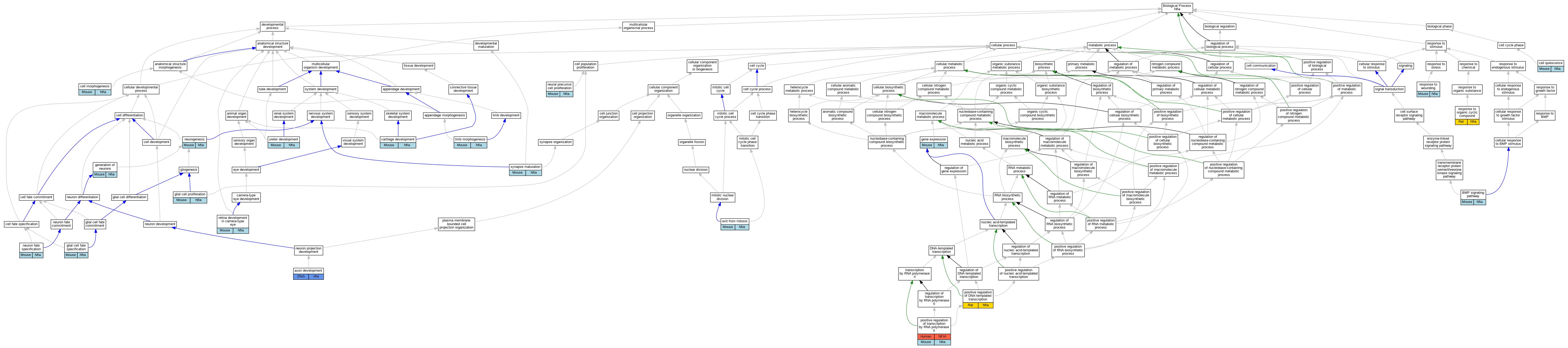Select the 'RNA metabolic process' node
The width and height of the screenshot is (1568, 348).
[x=1020, y=169]
